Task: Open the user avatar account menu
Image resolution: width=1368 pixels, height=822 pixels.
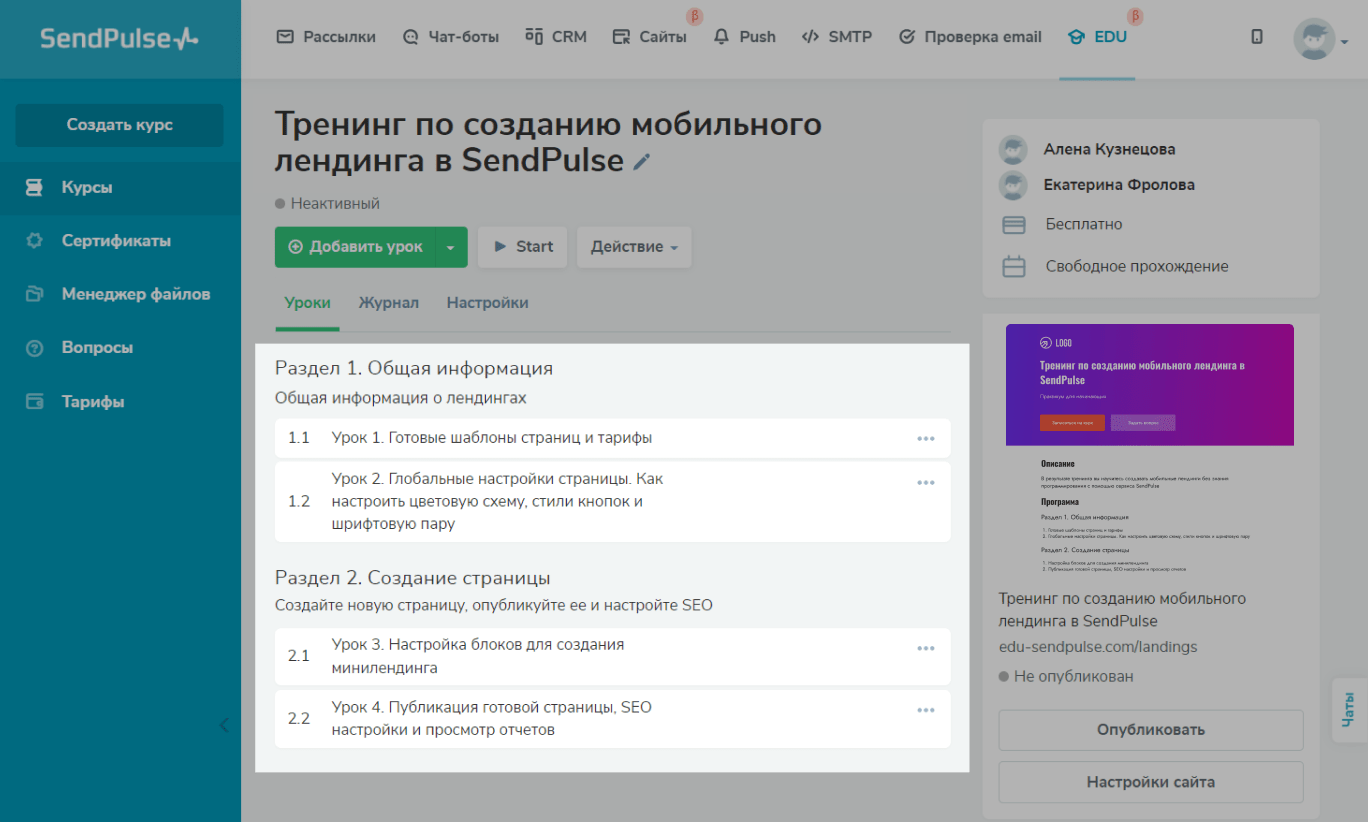Action: point(1319,39)
